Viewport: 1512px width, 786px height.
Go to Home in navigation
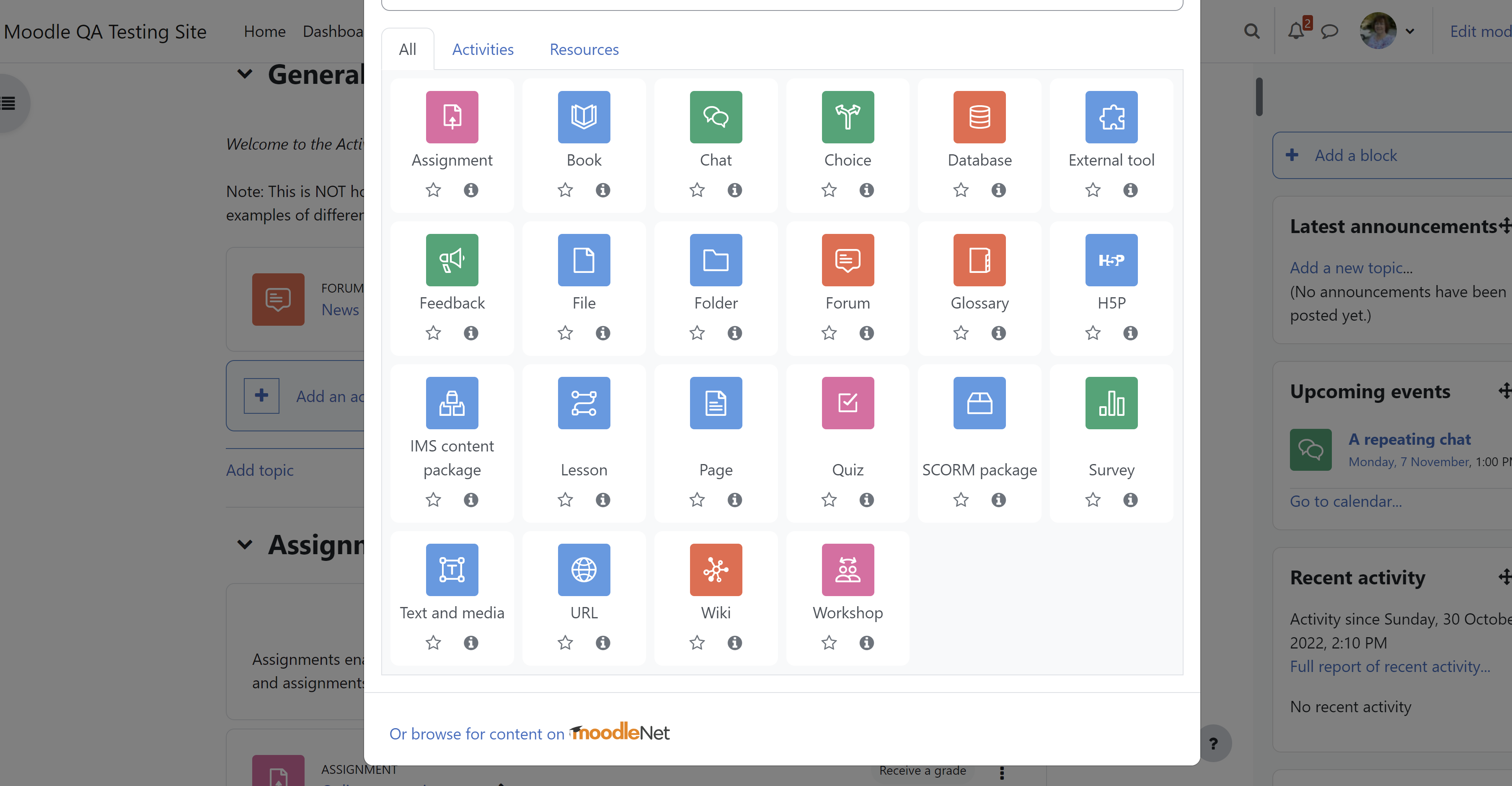[265, 31]
